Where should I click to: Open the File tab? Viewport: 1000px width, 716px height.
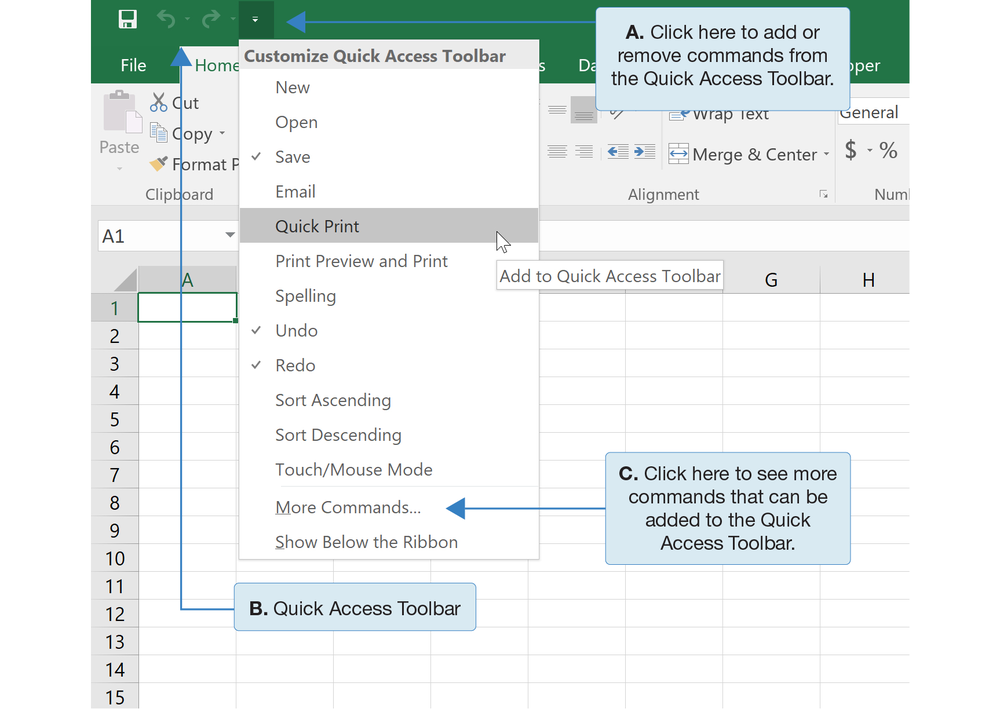click(133, 66)
